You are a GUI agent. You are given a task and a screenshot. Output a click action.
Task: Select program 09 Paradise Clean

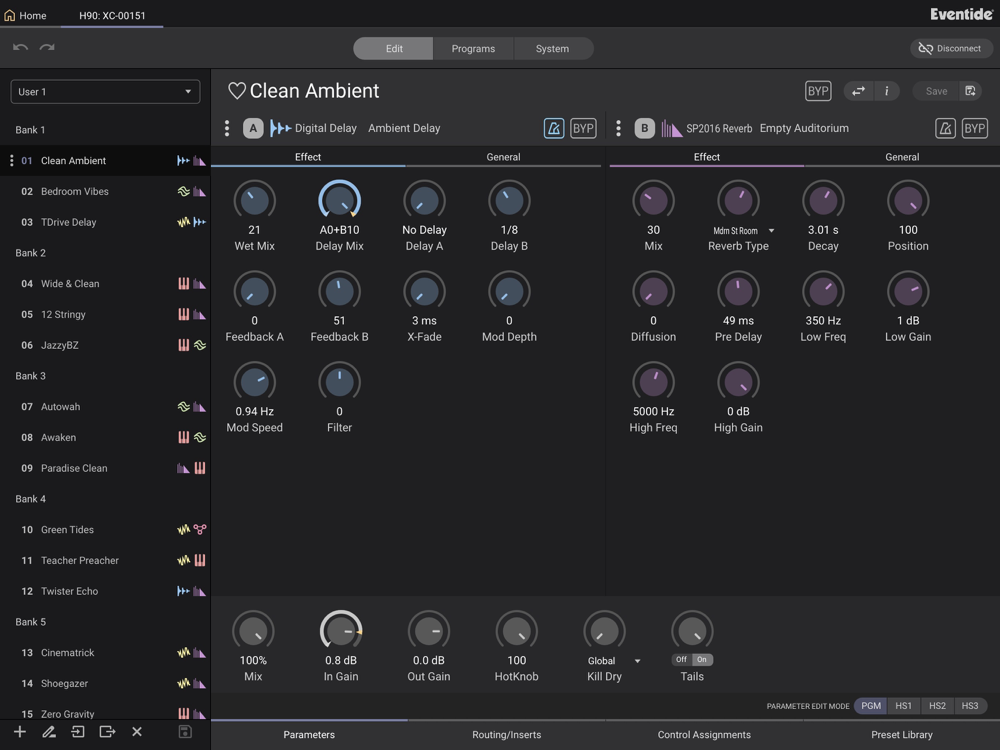point(105,468)
